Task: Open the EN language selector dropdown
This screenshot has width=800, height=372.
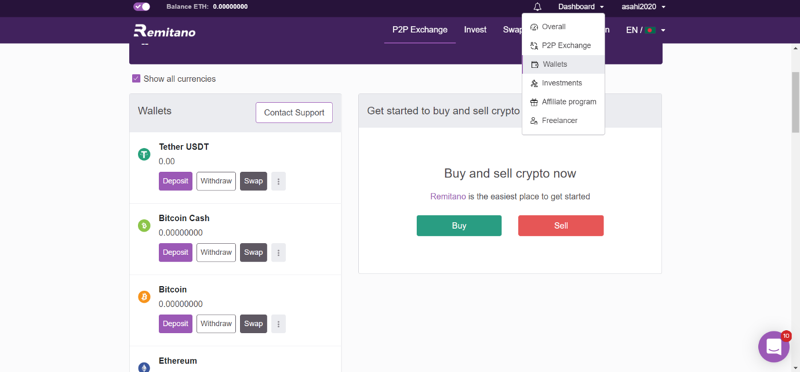Action: pos(645,30)
